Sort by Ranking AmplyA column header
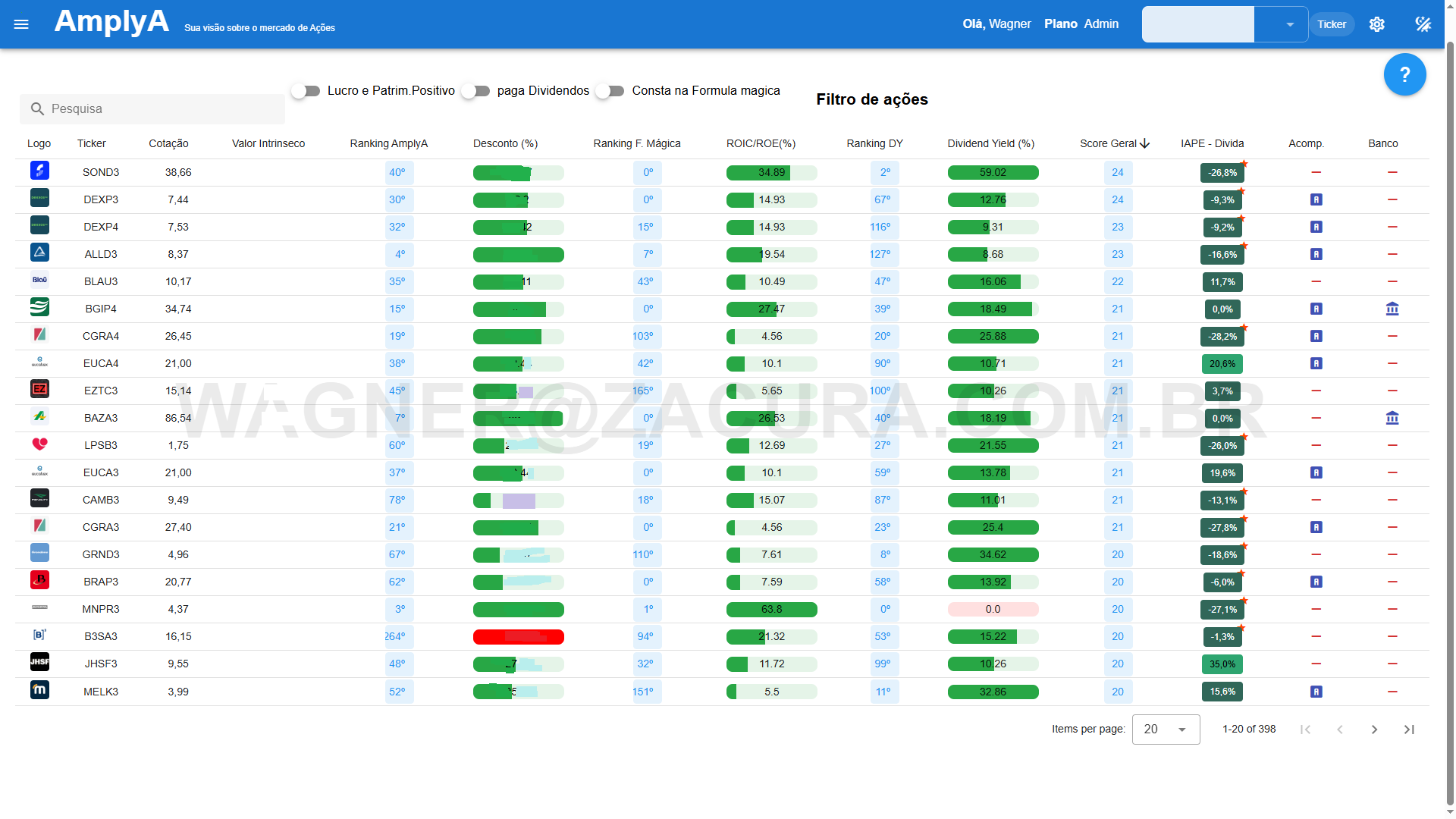 click(389, 143)
